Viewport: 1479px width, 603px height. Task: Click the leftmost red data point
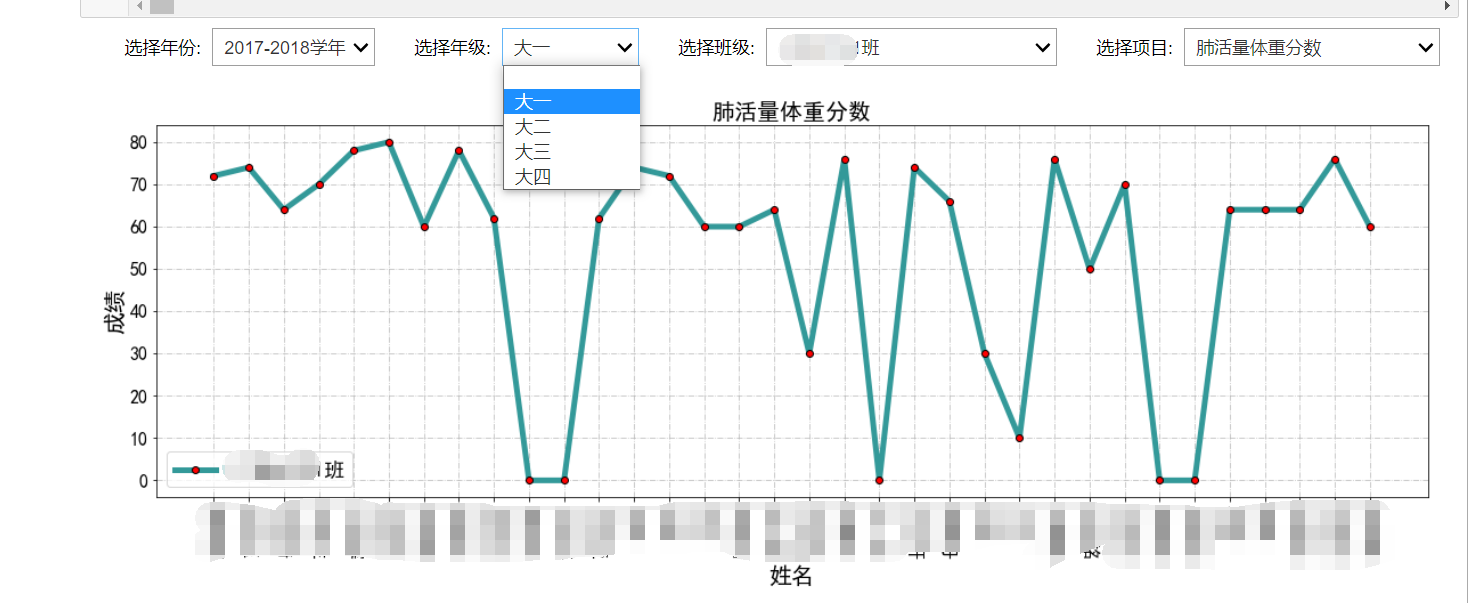click(x=212, y=176)
